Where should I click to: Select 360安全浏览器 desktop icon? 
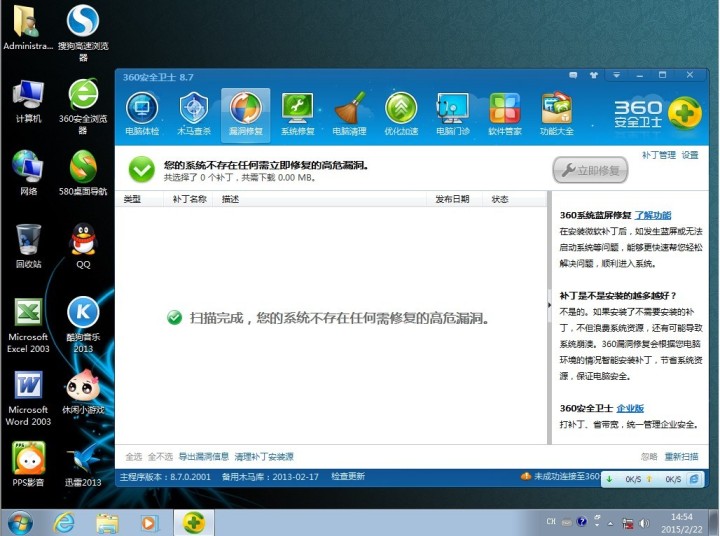click(83, 106)
